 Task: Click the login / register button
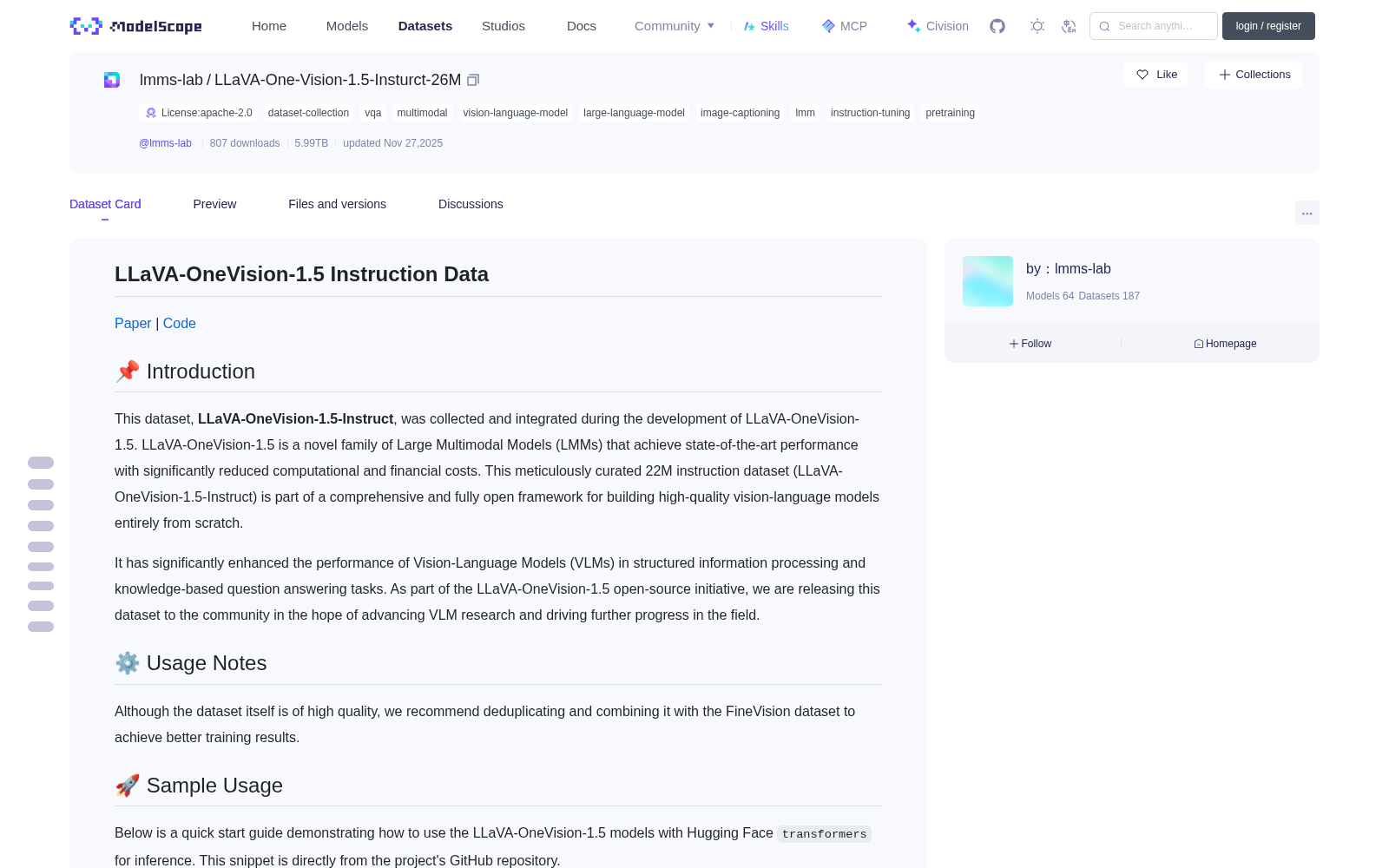(1268, 26)
